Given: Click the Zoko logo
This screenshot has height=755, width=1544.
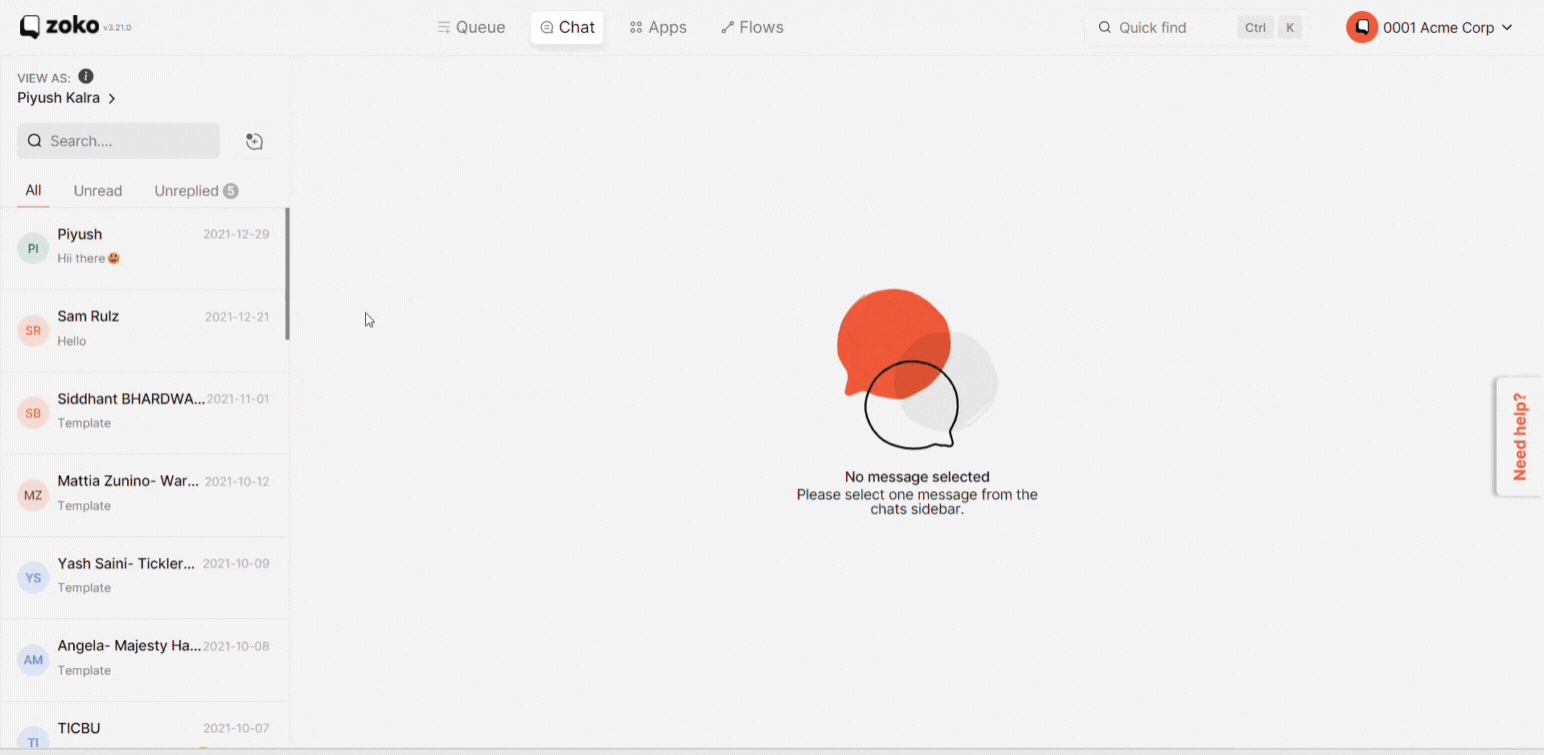Looking at the screenshot, I should click(x=60, y=27).
